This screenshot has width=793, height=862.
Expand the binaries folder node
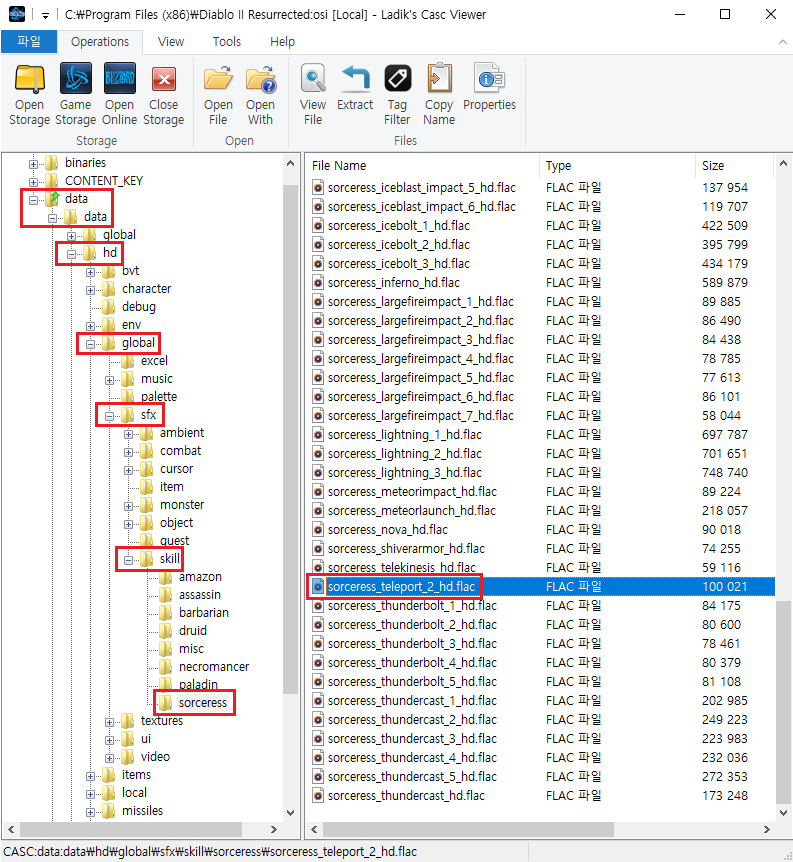tap(34, 164)
